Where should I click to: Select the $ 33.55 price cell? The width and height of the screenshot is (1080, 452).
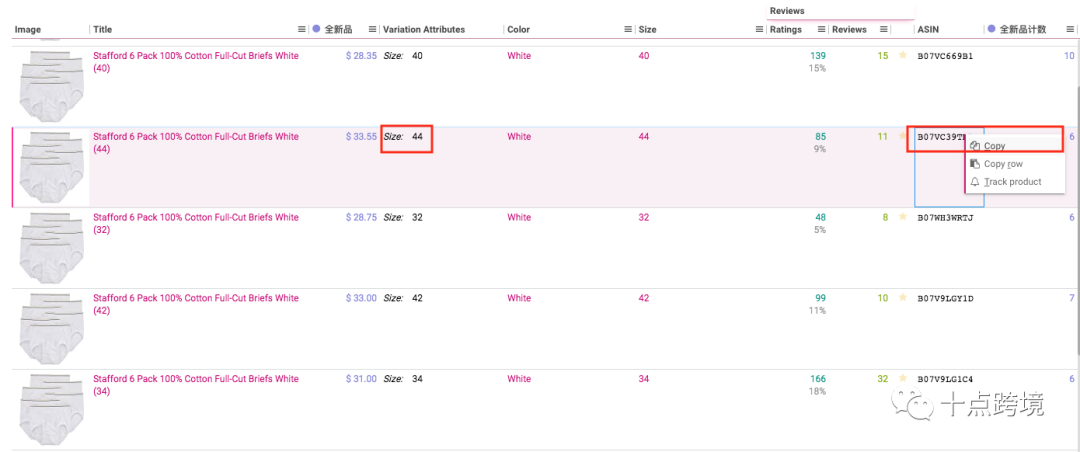coord(361,136)
